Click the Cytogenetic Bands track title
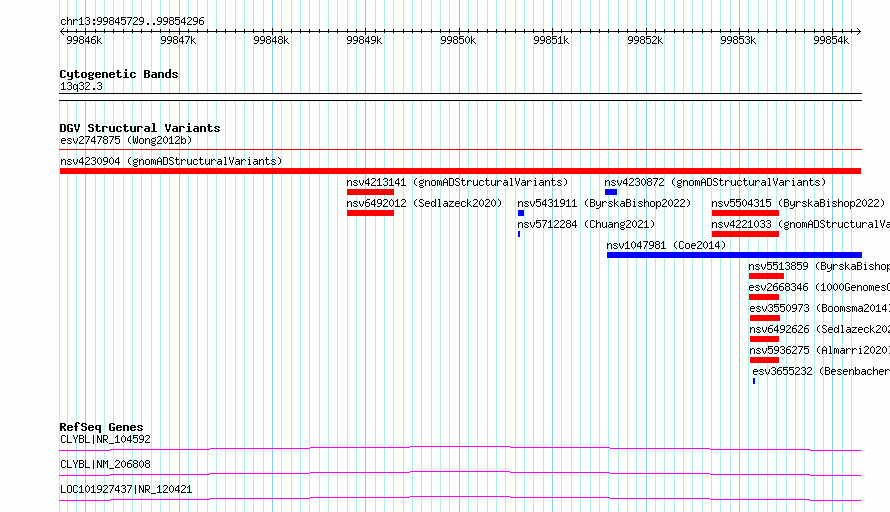The image size is (890, 512). [x=119, y=74]
